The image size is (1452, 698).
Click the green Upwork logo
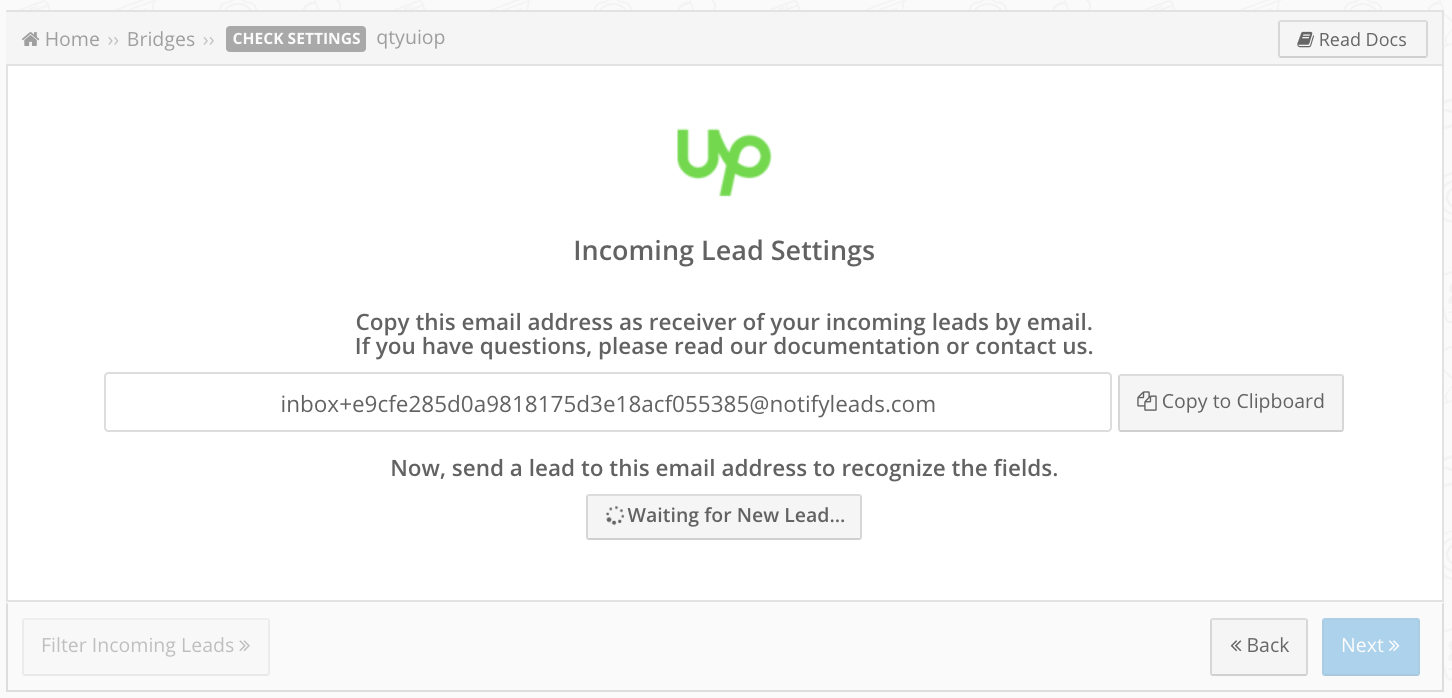coord(724,161)
